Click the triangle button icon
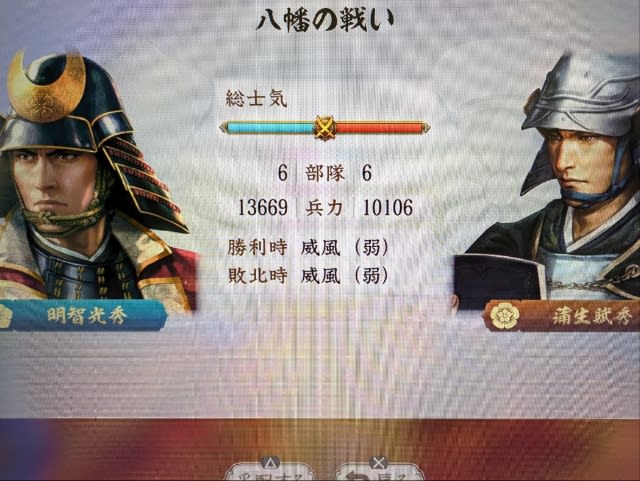Image resolution: width=640 pixels, height=481 pixels. click(x=271, y=463)
